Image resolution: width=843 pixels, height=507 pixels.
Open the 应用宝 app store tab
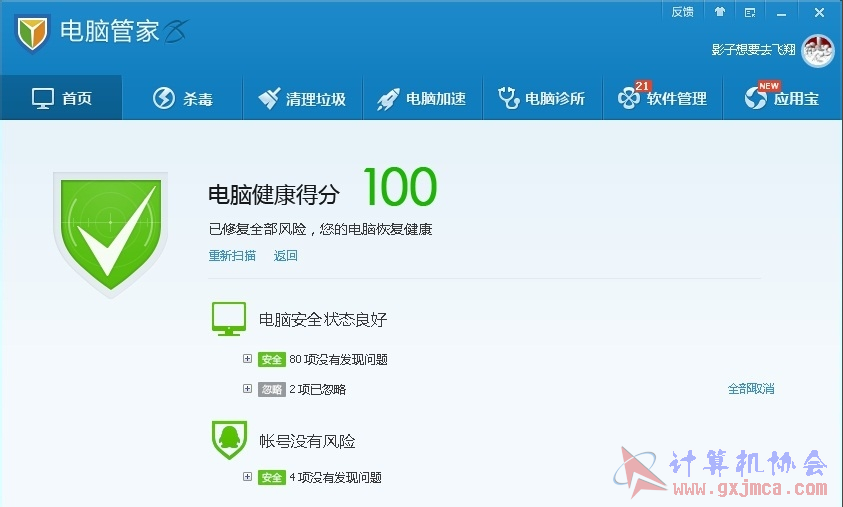[x=782, y=98]
